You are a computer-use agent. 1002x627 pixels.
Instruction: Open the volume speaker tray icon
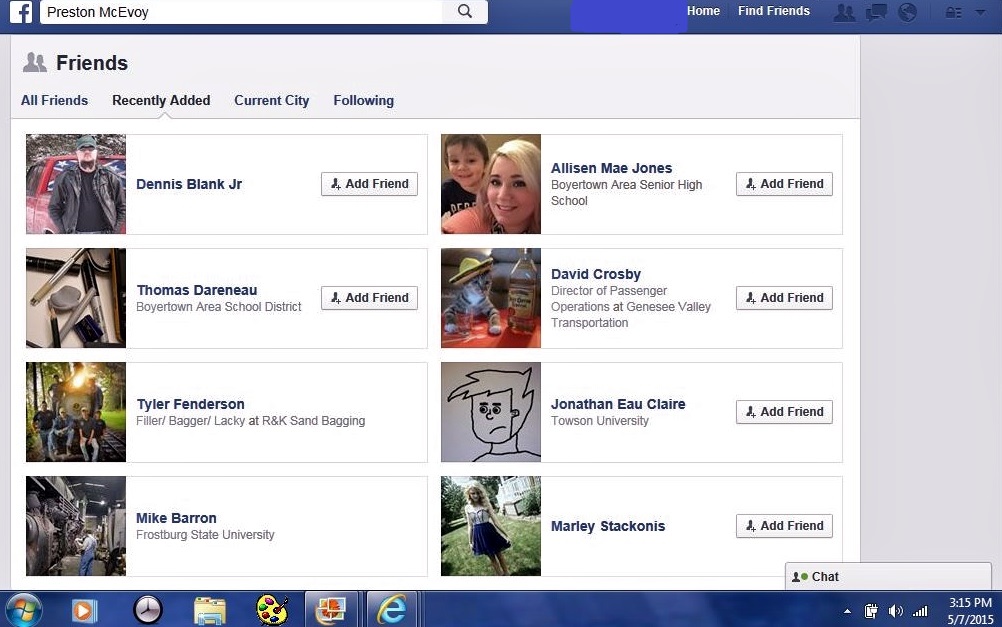coord(895,612)
